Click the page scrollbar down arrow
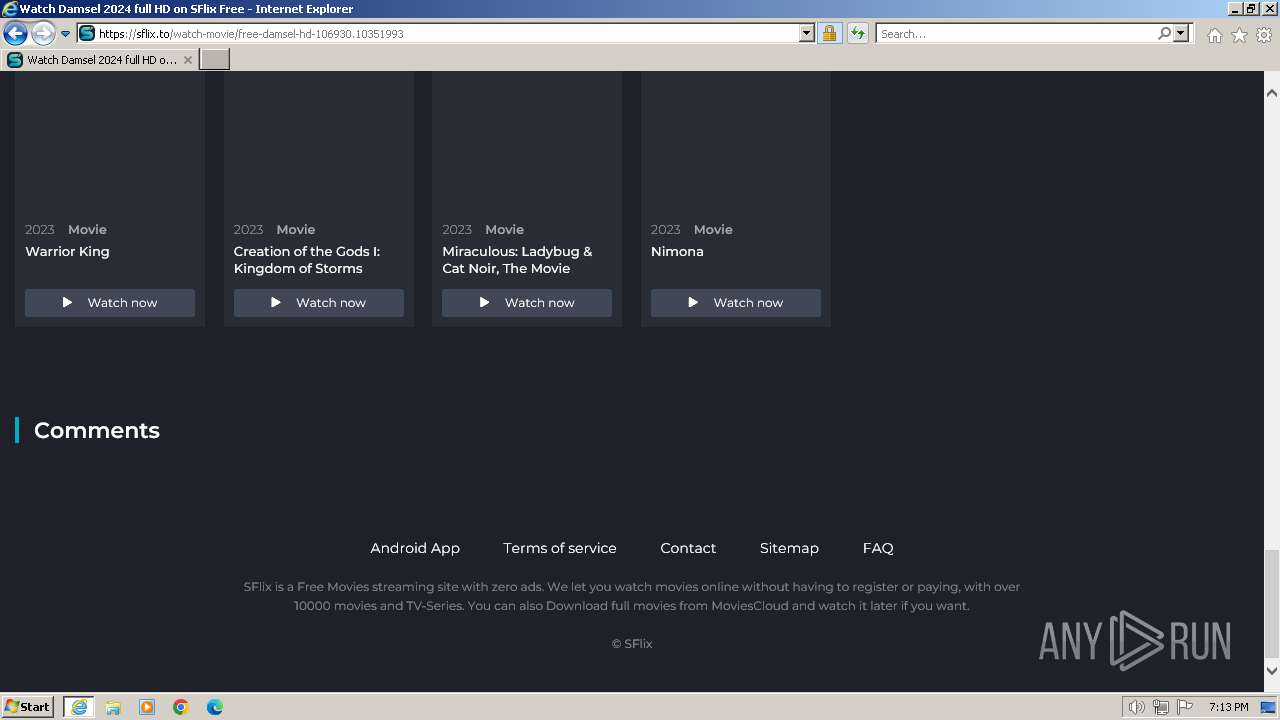1280x720 pixels. [1272, 670]
